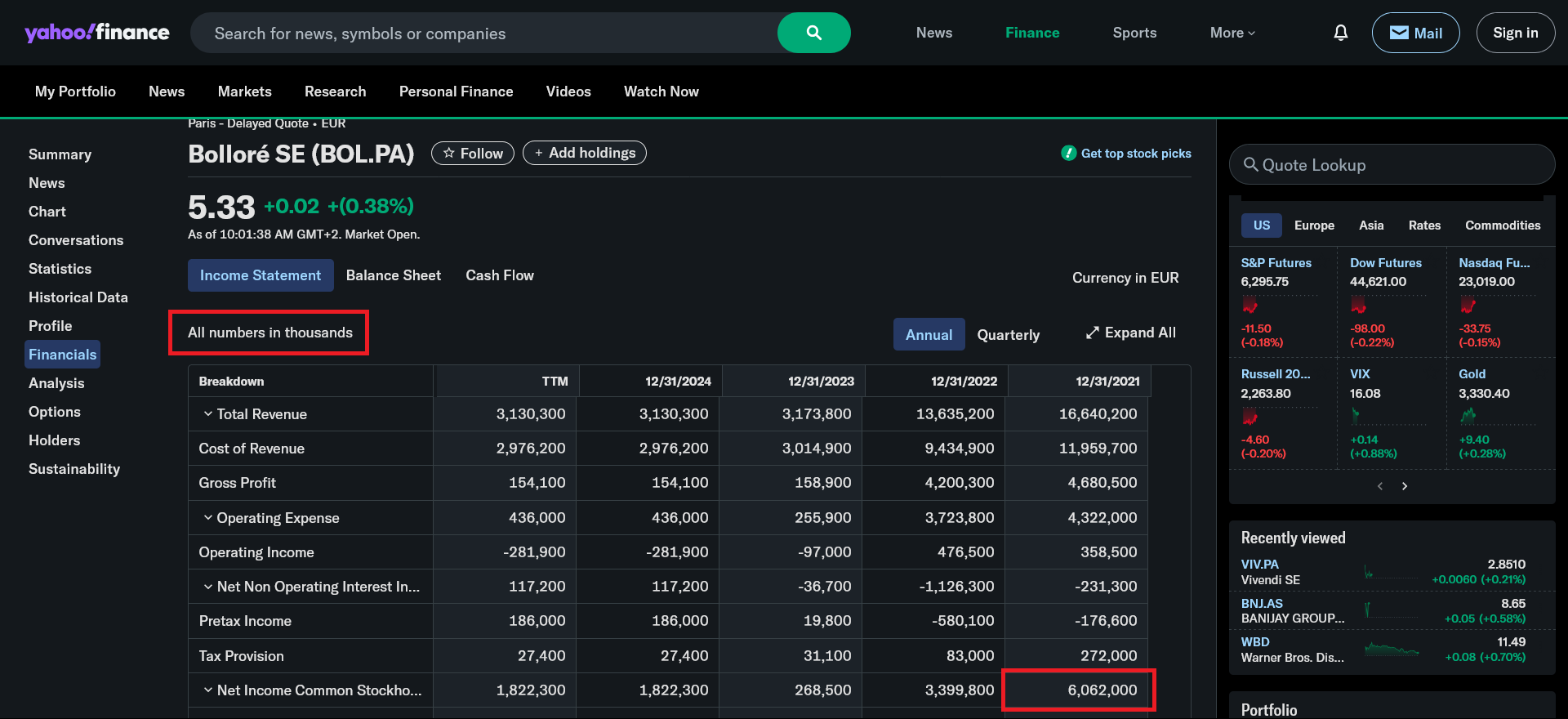Select US markets tab
1568x719 pixels.
[x=1262, y=226]
